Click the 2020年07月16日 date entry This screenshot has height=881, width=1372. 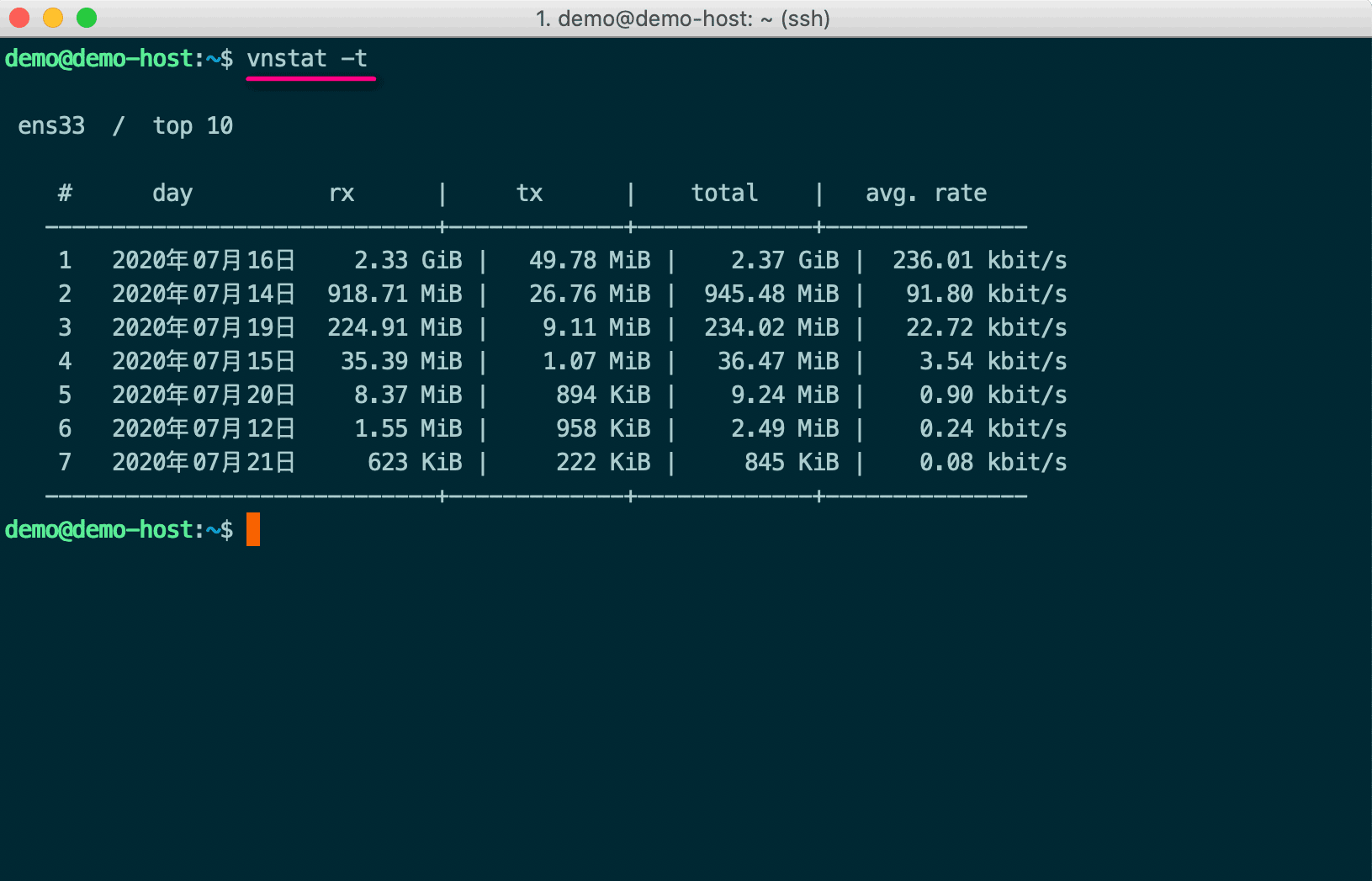coord(204,260)
